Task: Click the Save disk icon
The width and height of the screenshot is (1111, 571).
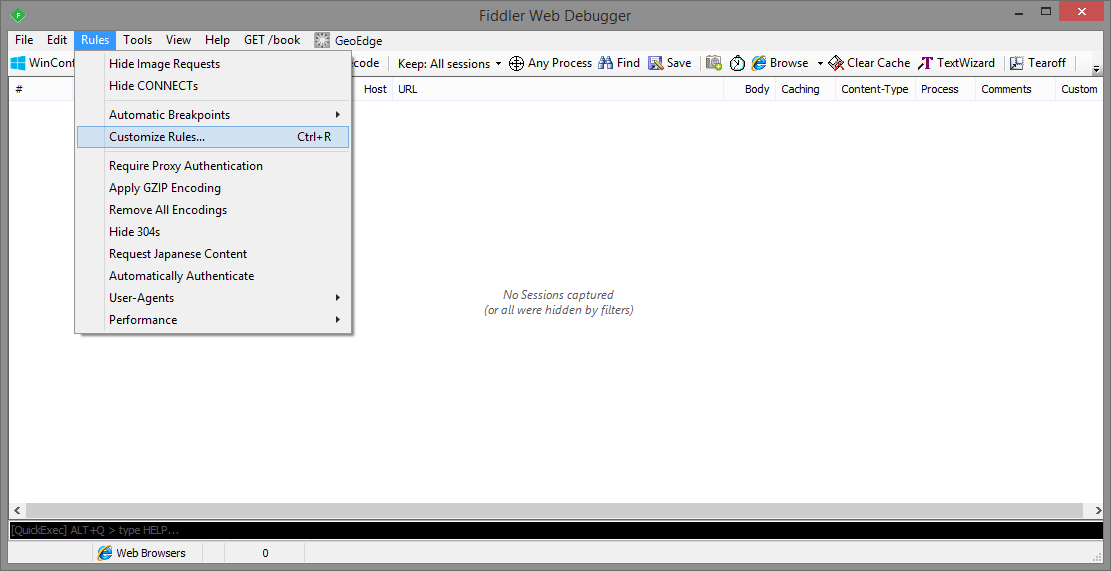Action: click(x=656, y=63)
